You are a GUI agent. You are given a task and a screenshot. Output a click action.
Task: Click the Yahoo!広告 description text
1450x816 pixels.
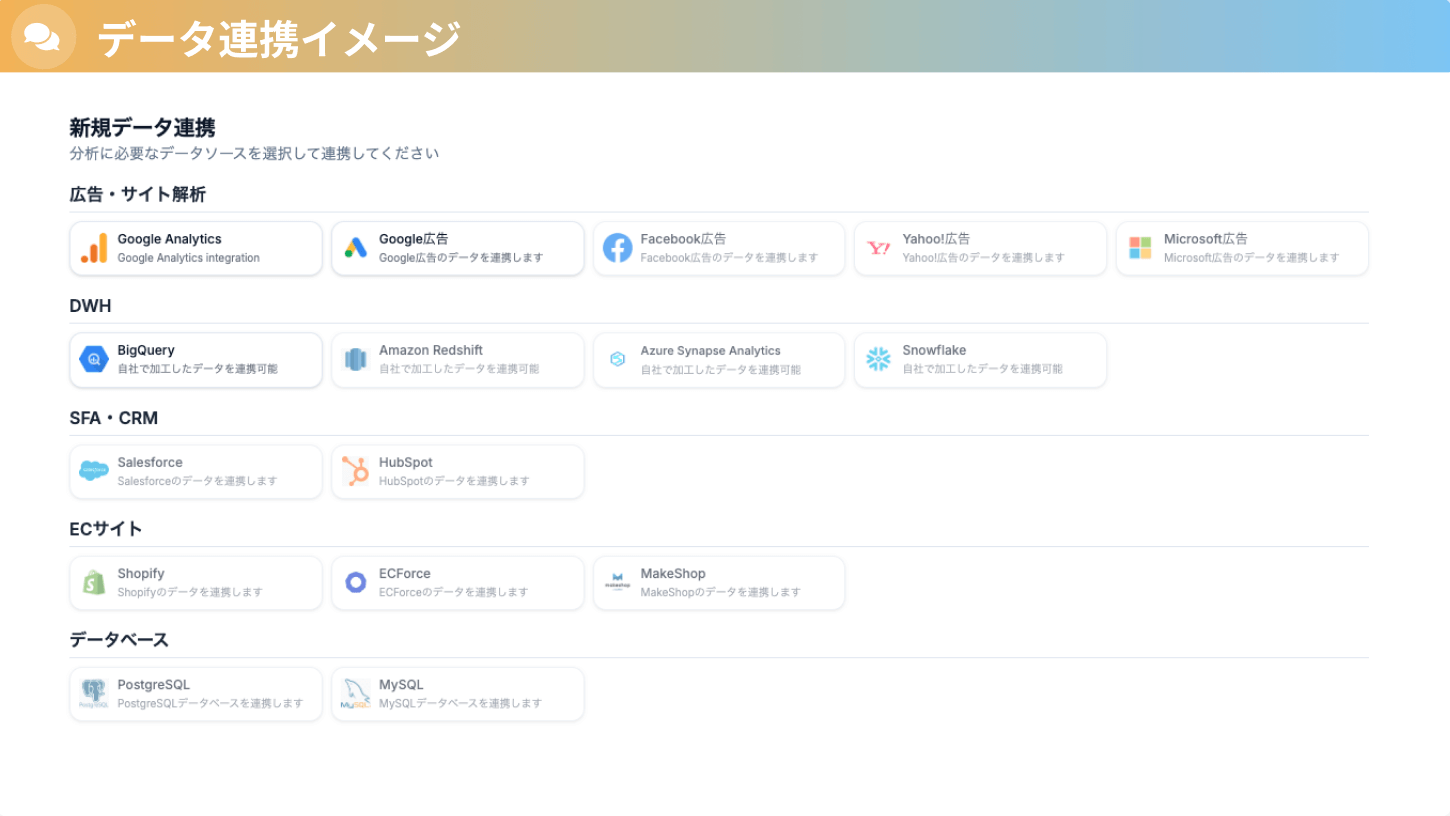pos(983,258)
